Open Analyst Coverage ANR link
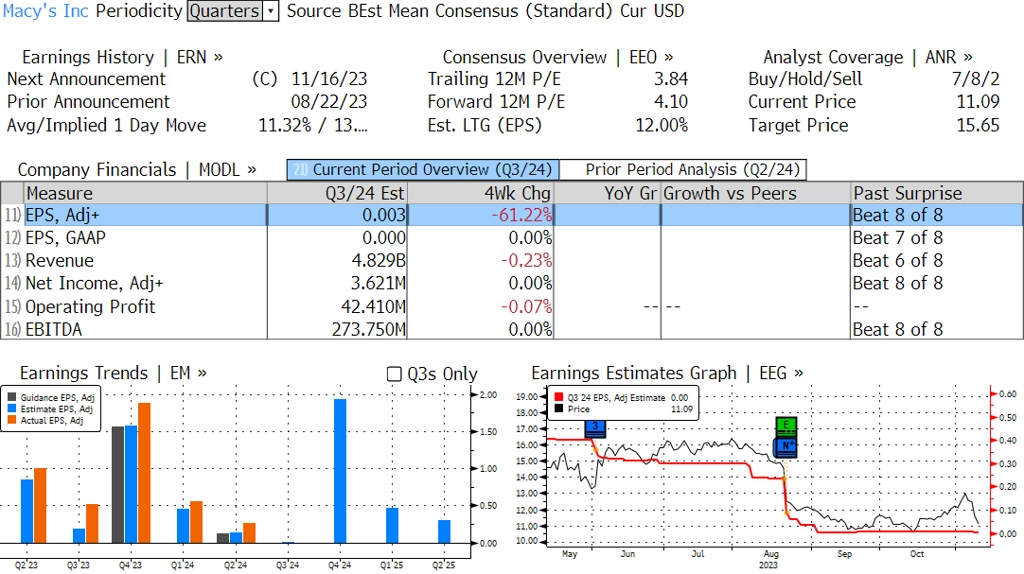Screen dimensions: 1024x574 point(868,57)
